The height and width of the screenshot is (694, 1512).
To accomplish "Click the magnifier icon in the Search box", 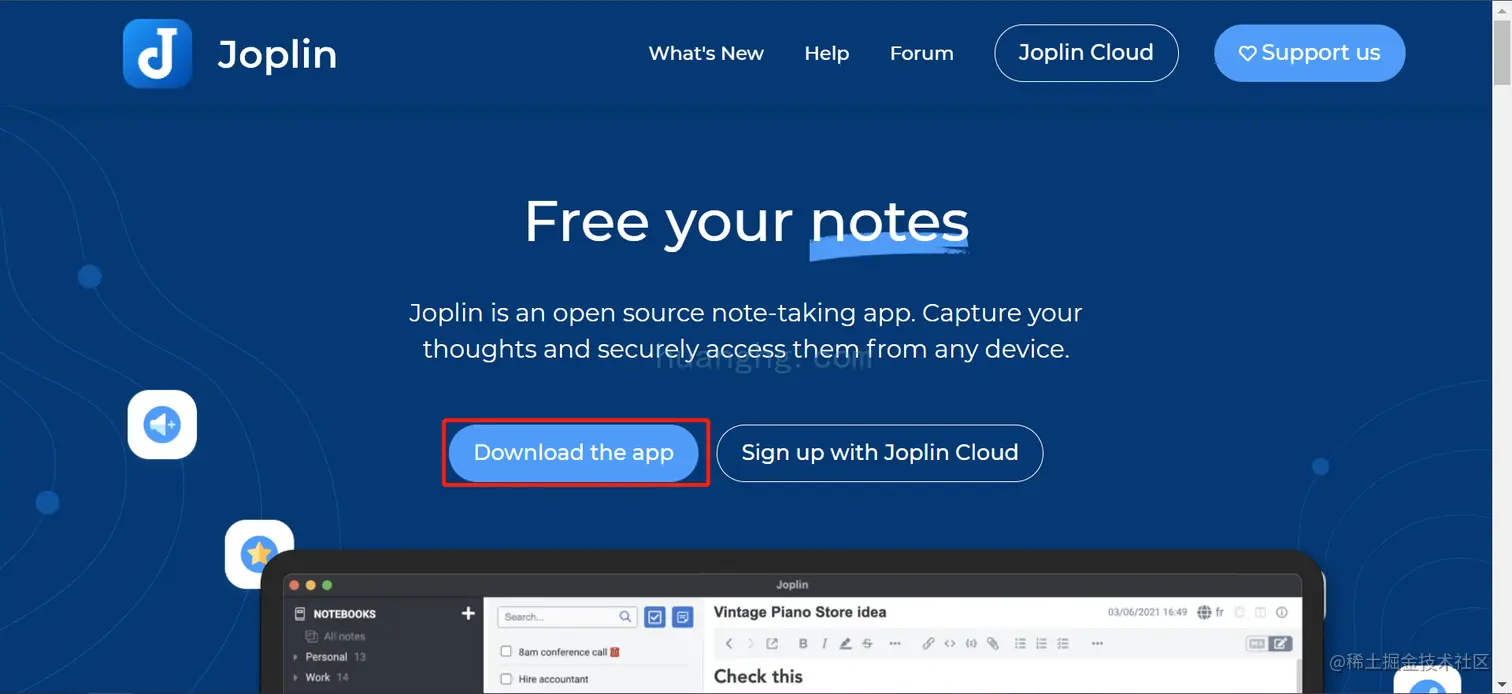I will [x=625, y=617].
